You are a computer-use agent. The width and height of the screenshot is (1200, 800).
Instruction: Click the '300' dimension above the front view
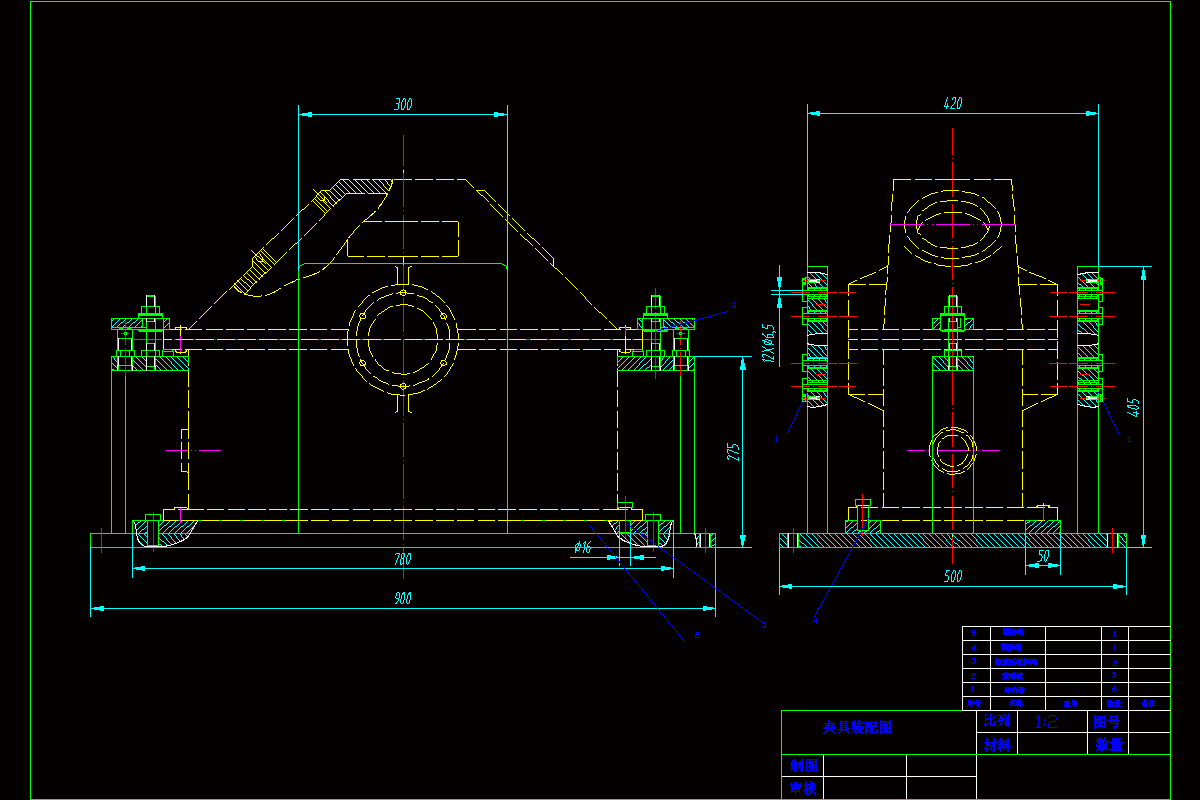pyautogui.click(x=403, y=104)
